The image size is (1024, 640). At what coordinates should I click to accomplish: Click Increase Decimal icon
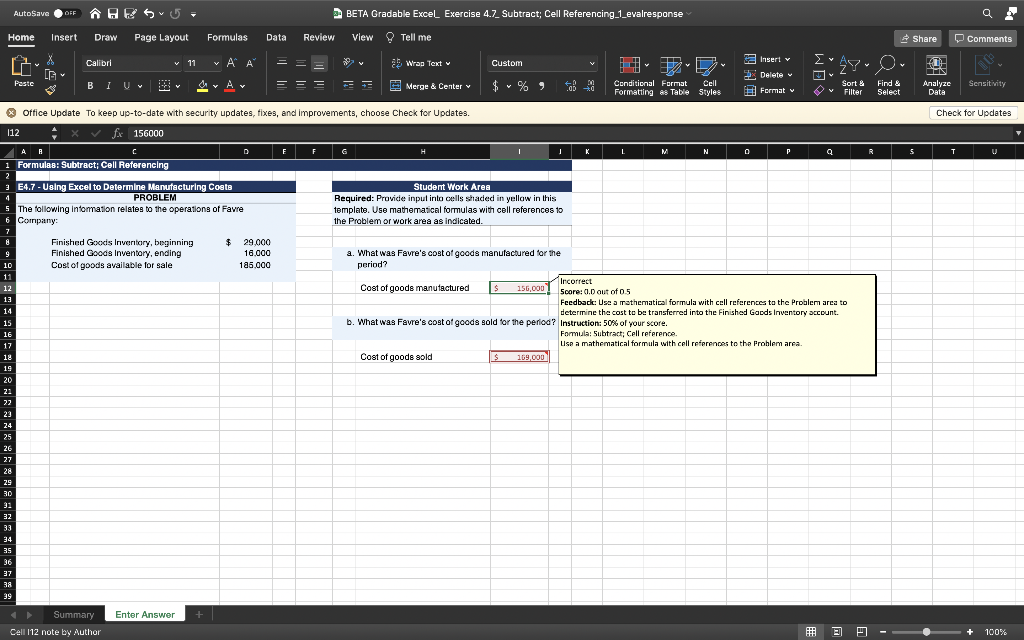tap(570, 86)
